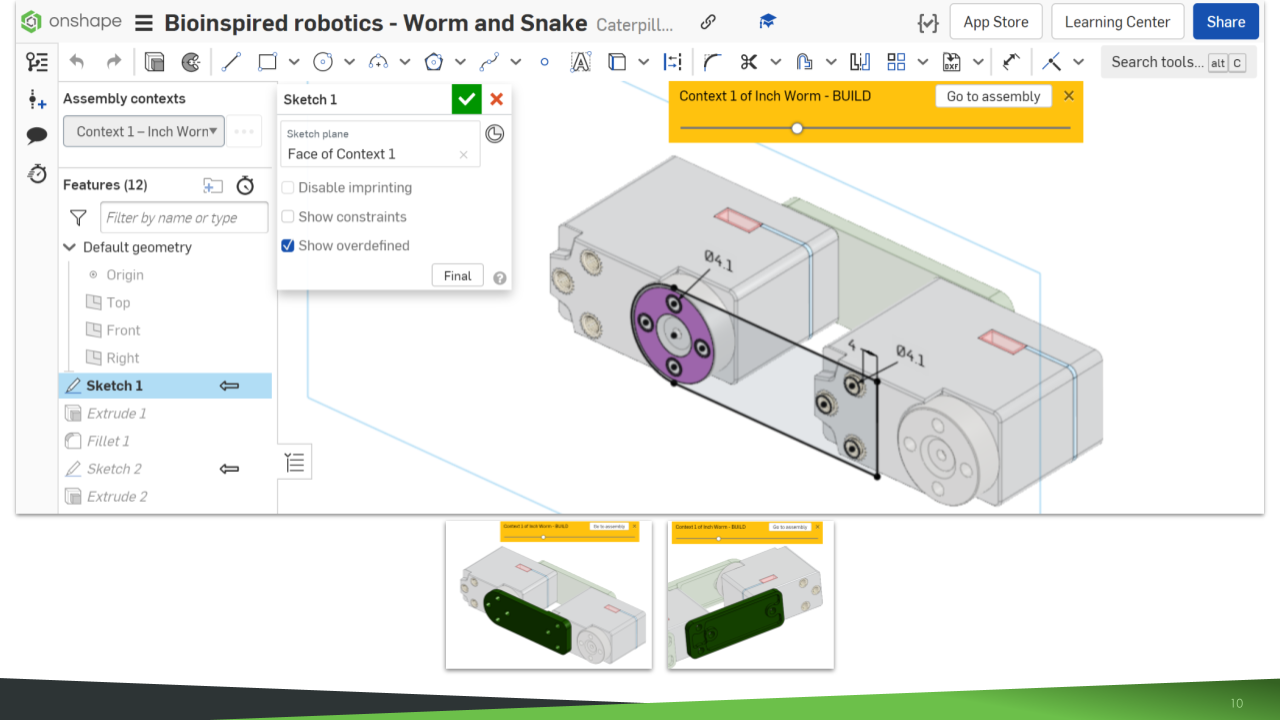Open the Learning Center
This screenshot has height=720, width=1280.
click(1117, 21)
